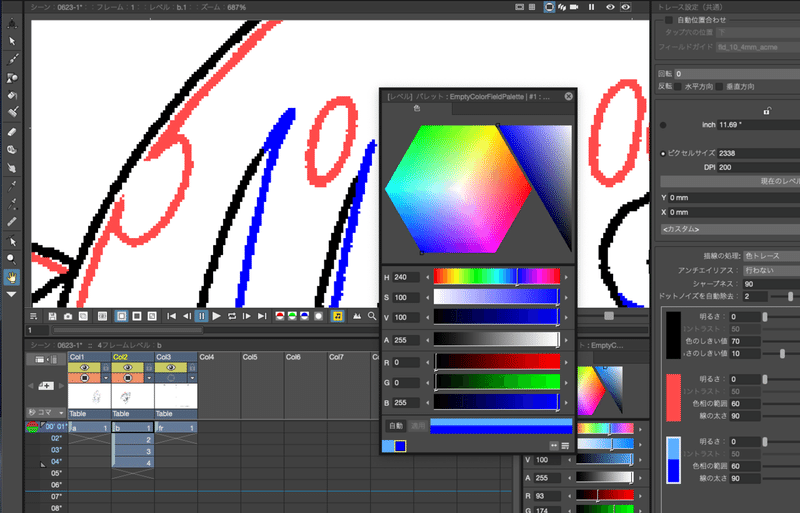Toggle the camera view icon atop viewer
The height and width of the screenshot is (513, 800).
tap(574, 7)
